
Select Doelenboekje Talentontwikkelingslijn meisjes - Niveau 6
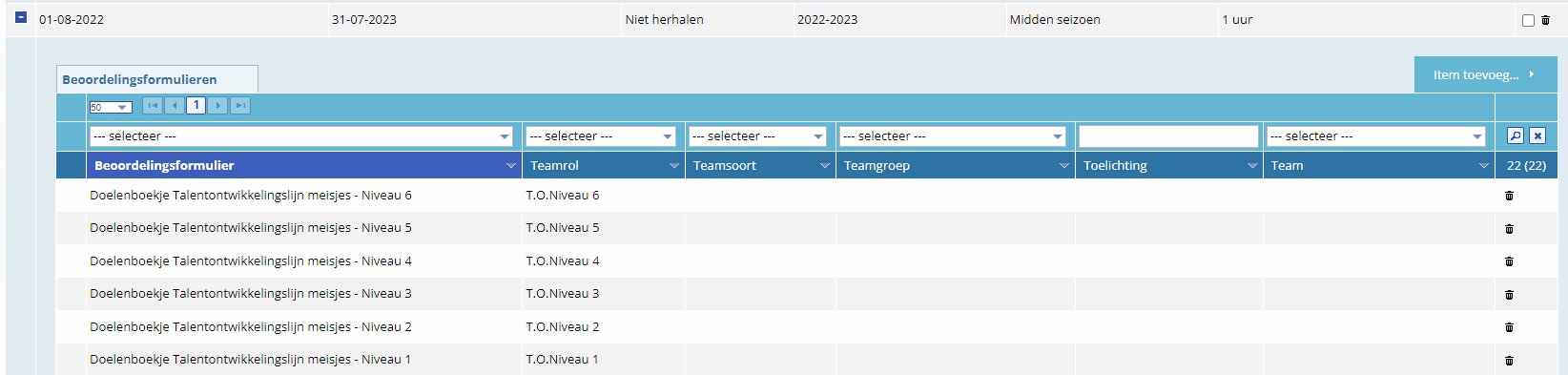pos(251,195)
